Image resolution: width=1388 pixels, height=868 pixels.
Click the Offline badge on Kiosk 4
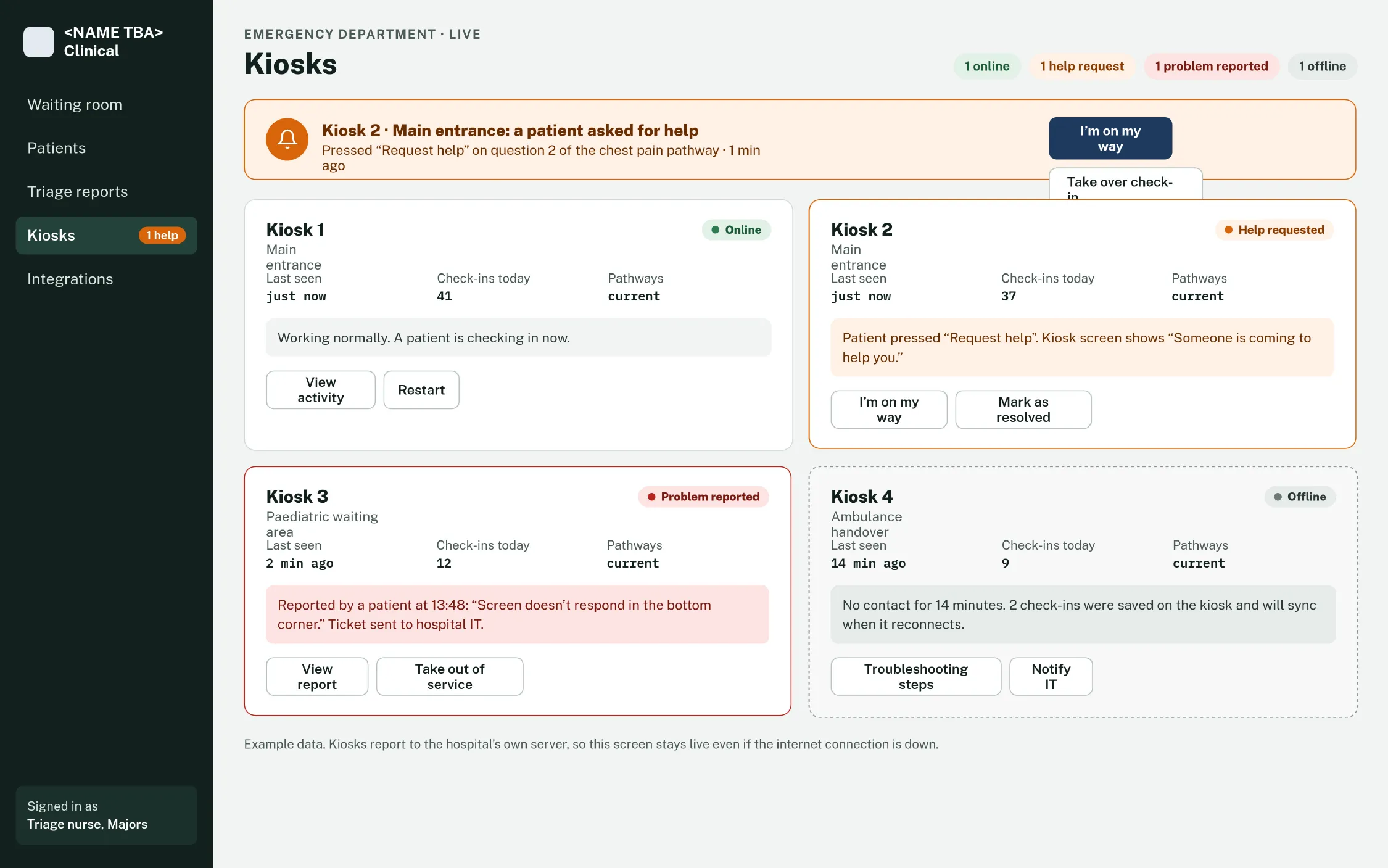(x=1300, y=497)
